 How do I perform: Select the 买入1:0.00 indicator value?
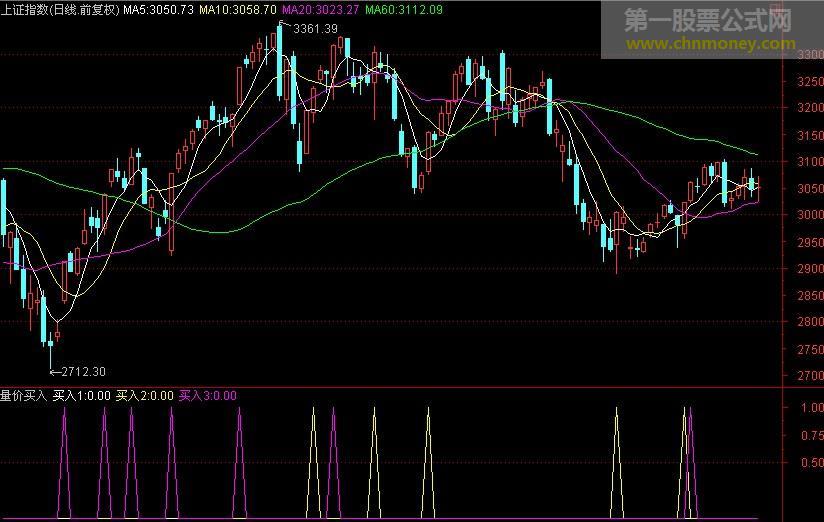click(81, 395)
